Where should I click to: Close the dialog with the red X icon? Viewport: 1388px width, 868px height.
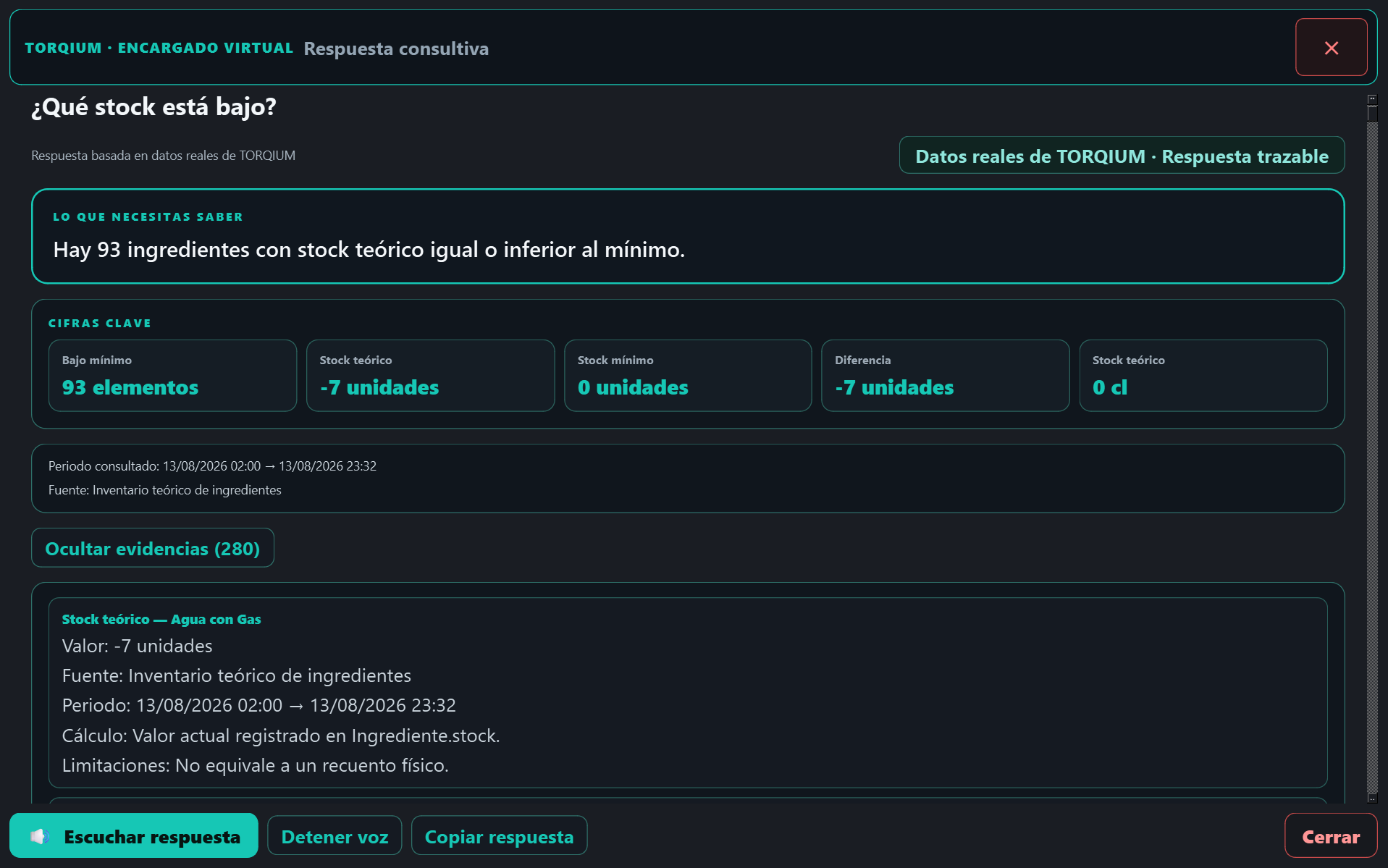[1331, 48]
